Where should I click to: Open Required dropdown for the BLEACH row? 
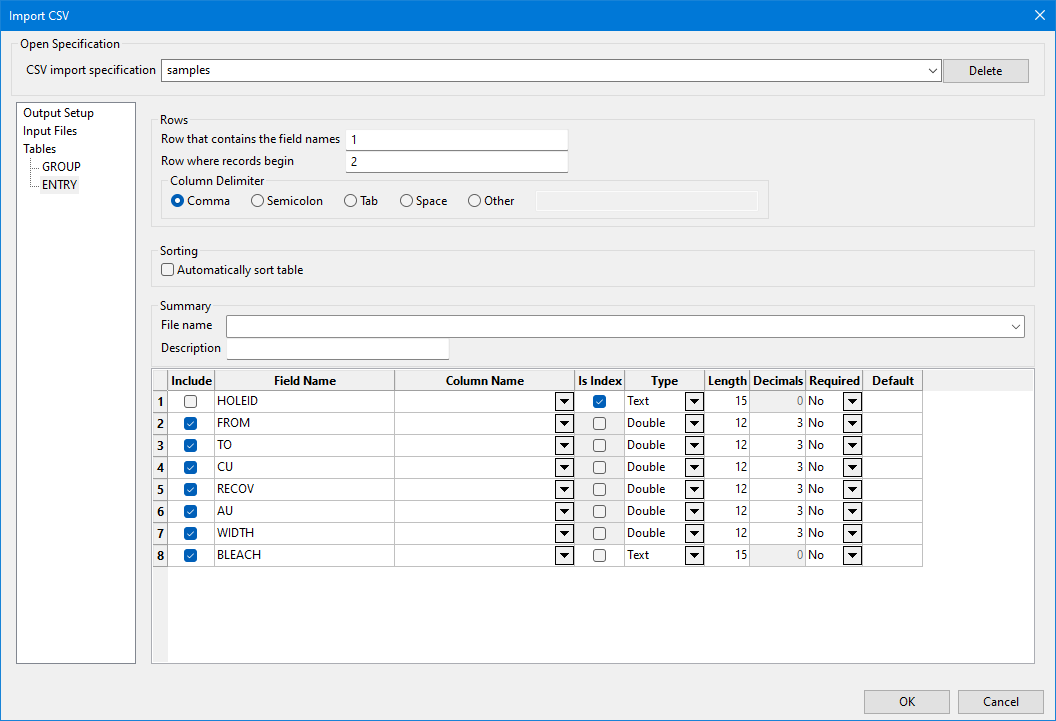pyautogui.click(x=851, y=555)
